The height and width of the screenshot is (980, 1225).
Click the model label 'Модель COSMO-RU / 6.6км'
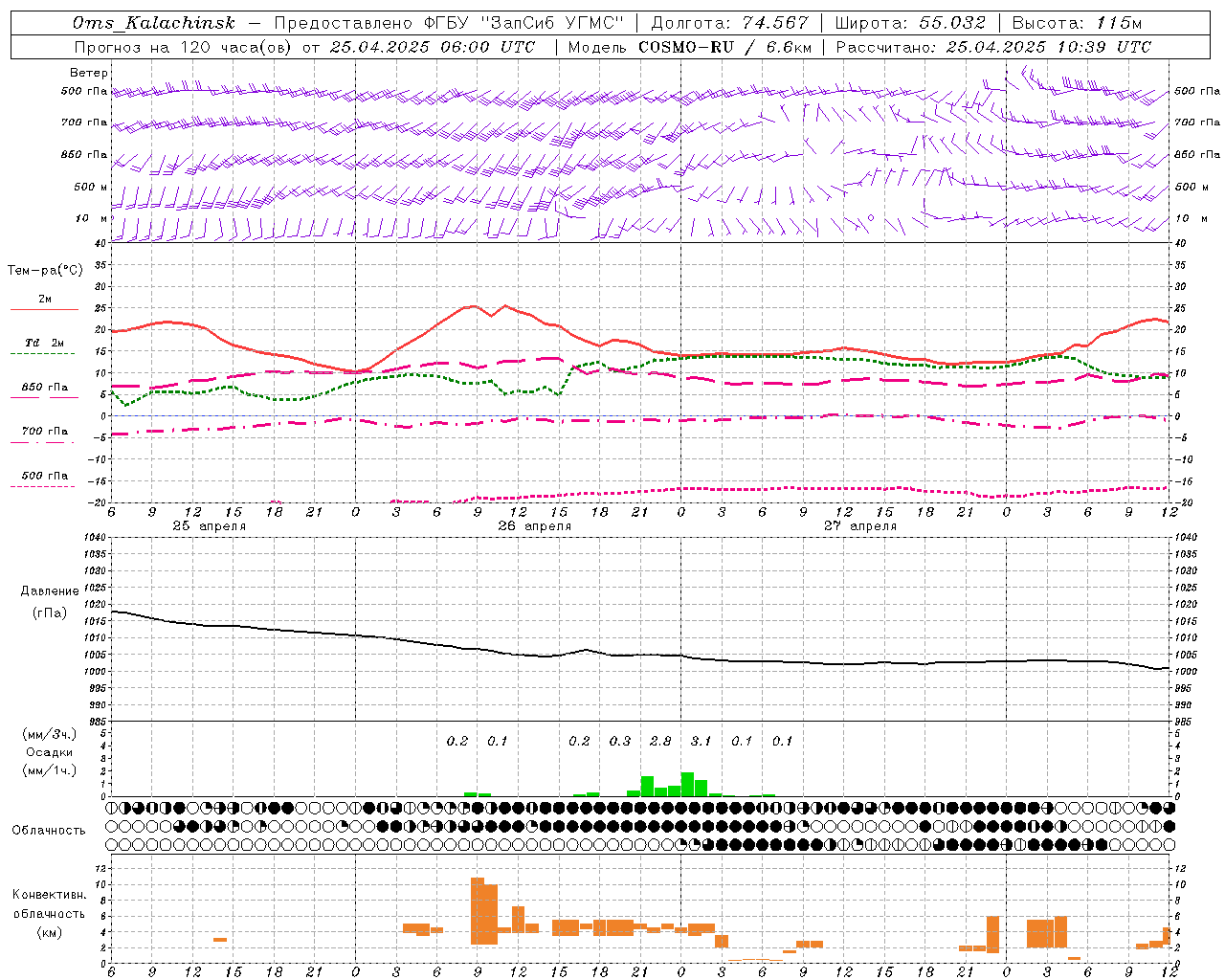pyautogui.click(x=689, y=47)
